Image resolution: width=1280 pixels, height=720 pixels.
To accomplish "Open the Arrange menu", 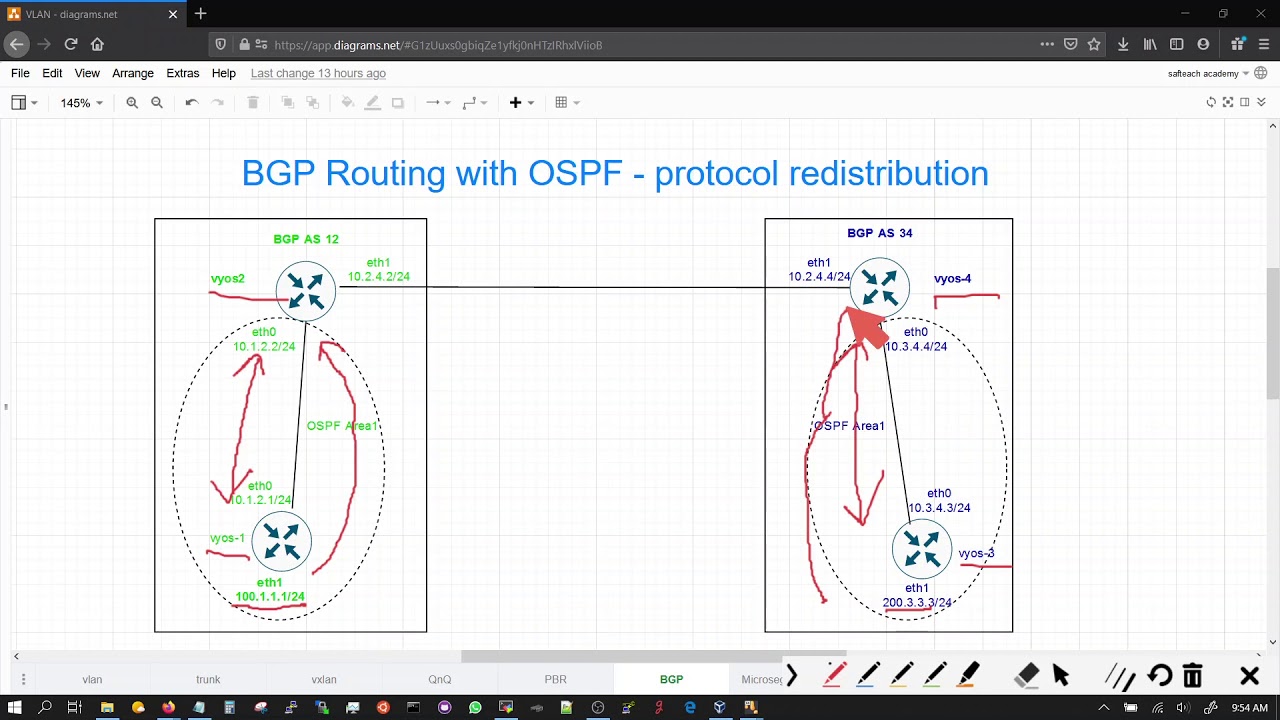I will coord(133,73).
